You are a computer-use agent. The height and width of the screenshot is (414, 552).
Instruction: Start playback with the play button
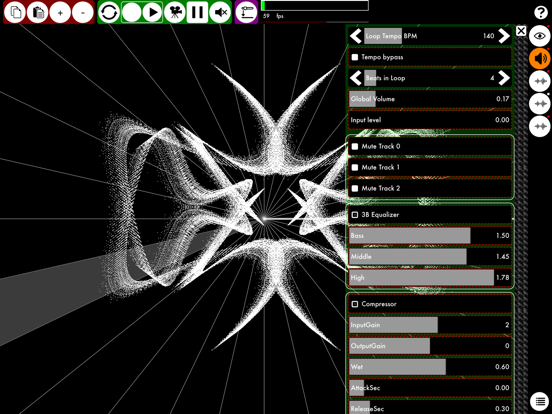click(153, 12)
